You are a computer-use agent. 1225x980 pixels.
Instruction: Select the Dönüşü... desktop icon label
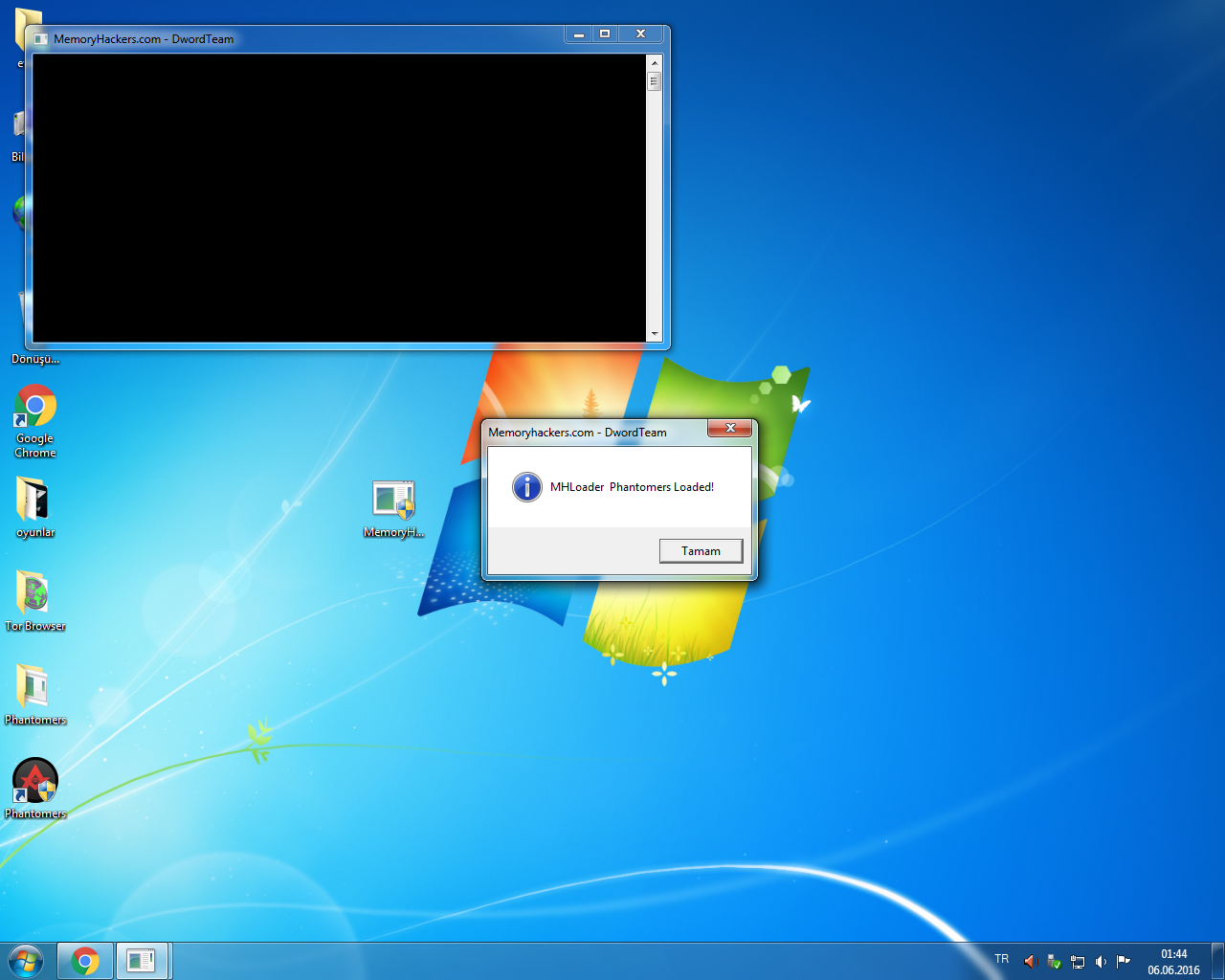pos(35,359)
